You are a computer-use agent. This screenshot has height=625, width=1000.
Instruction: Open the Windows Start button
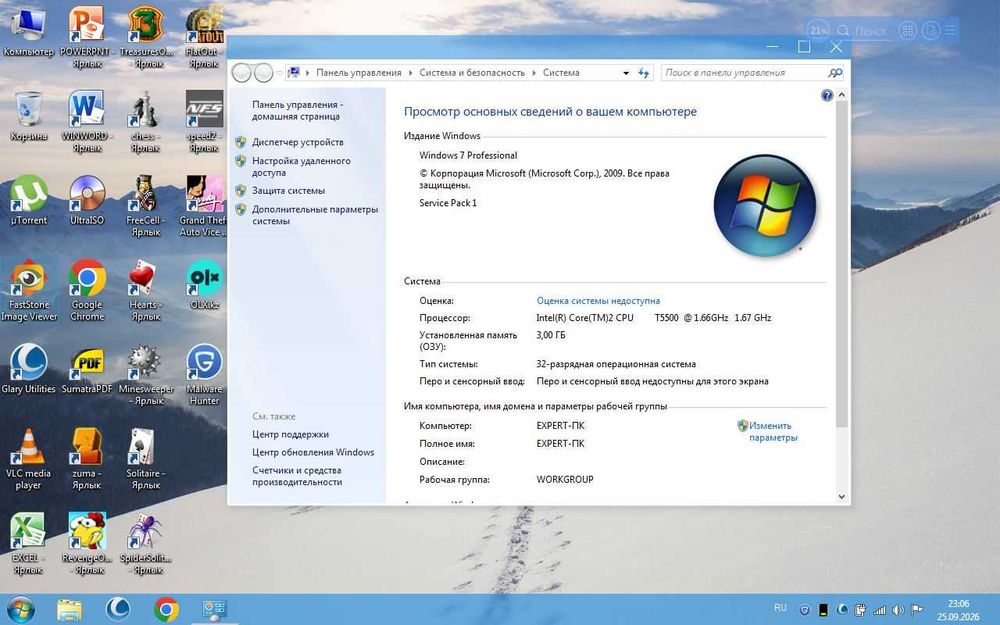(20, 609)
